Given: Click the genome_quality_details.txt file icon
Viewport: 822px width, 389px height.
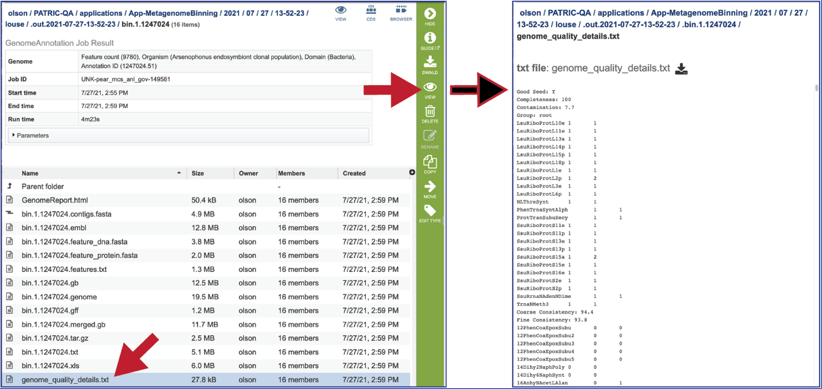Looking at the screenshot, I should (x=9, y=379).
